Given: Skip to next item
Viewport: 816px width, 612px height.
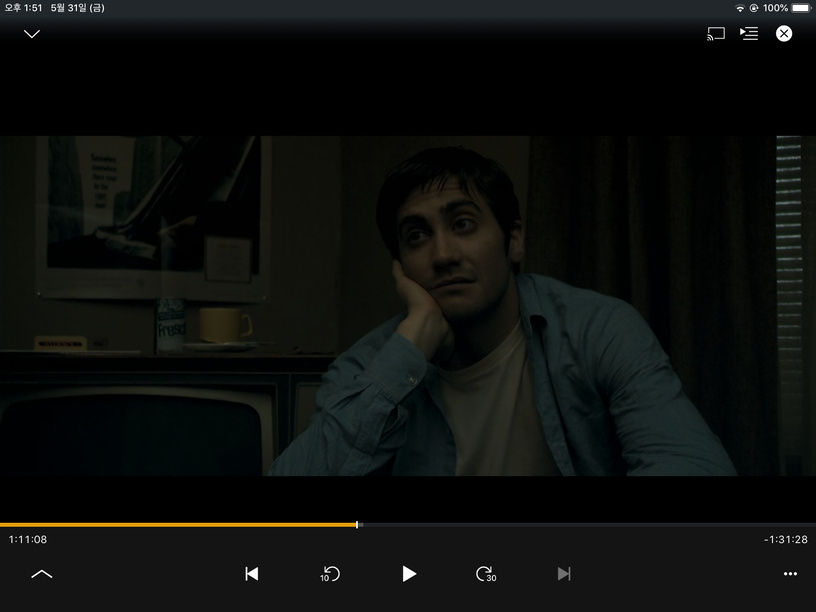Looking at the screenshot, I should (564, 574).
